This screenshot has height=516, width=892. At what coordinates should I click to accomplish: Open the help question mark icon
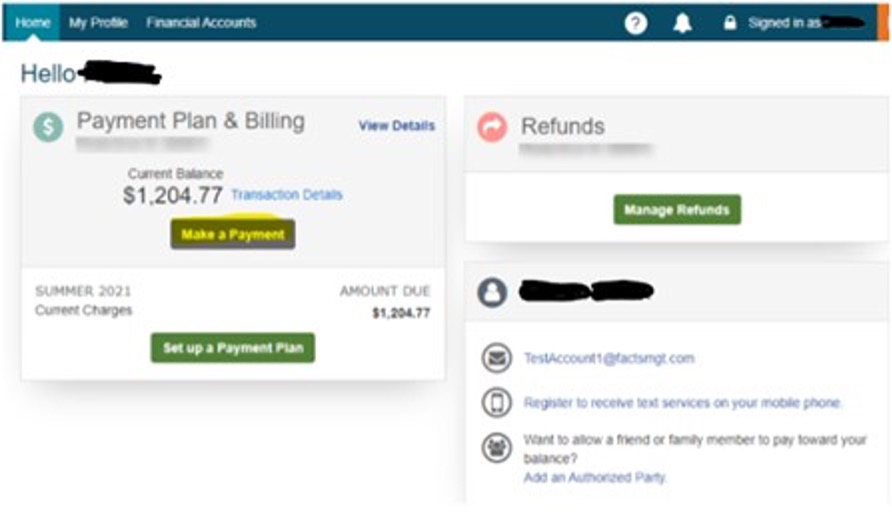click(x=635, y=23)
